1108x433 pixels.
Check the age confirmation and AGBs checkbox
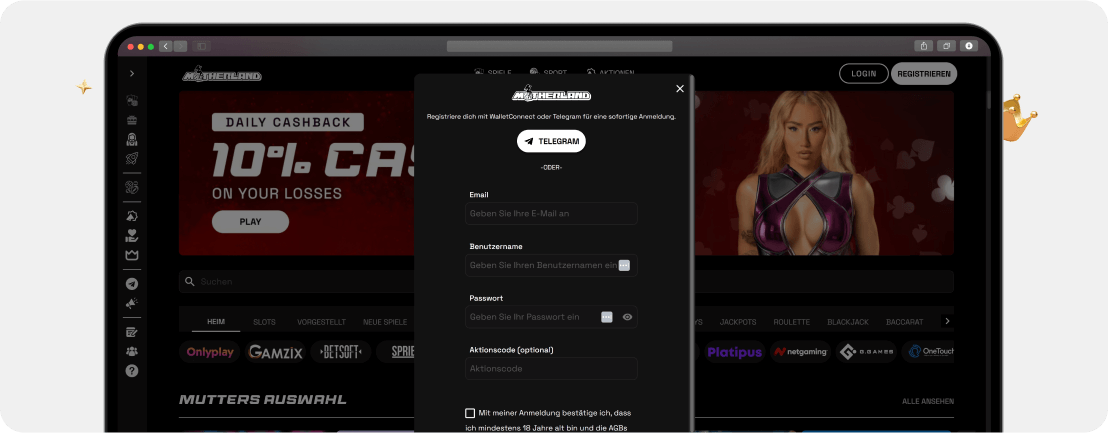(x=470, y=413)
